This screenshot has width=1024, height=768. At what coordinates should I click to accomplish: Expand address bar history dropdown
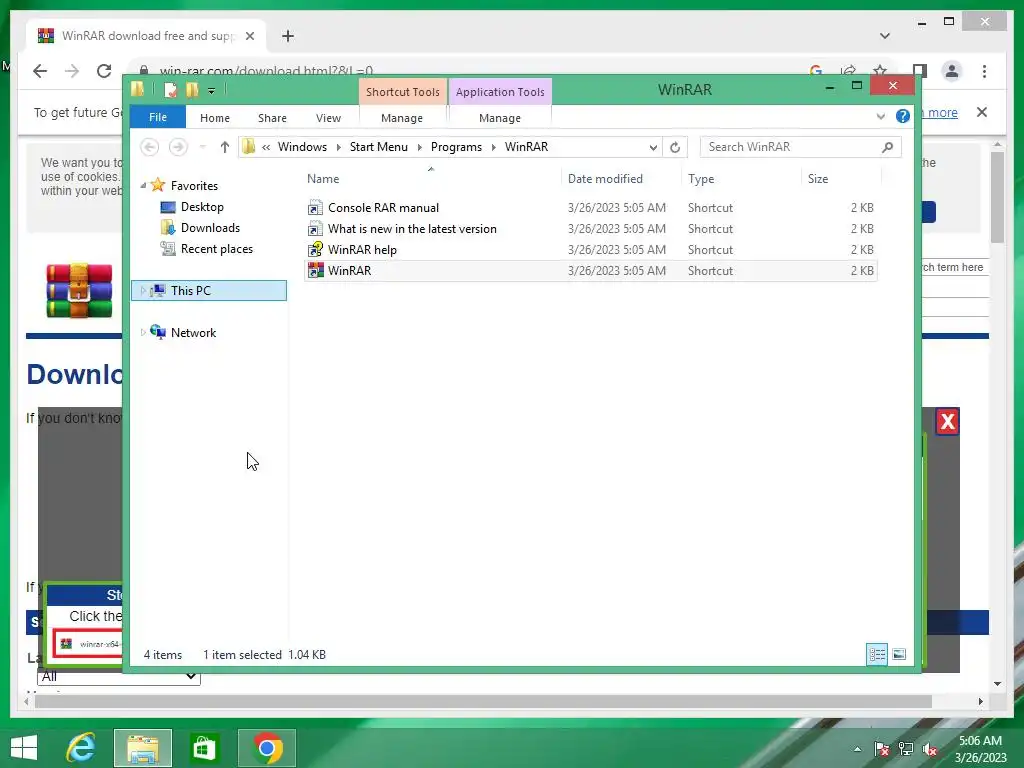point(653,148)
